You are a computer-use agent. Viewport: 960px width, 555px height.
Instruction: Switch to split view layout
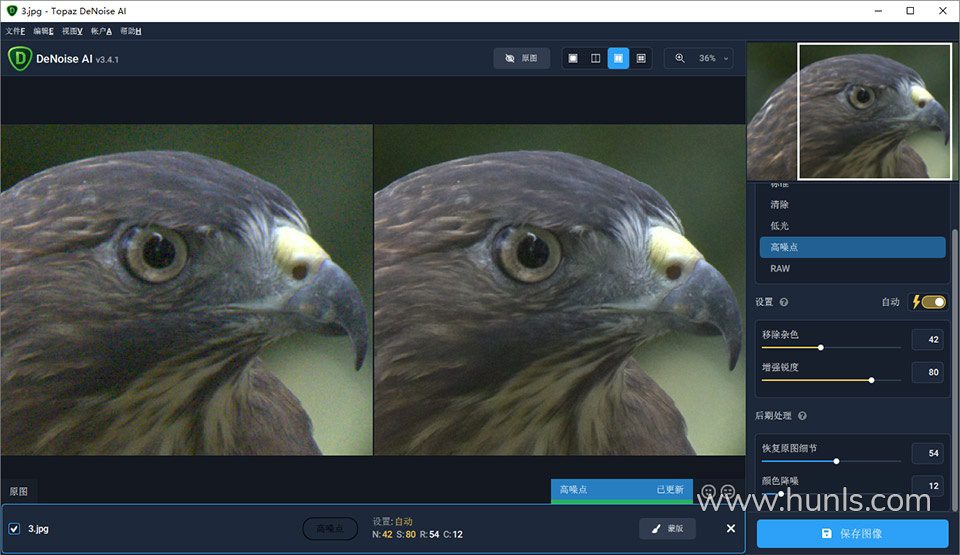(595, 58)
